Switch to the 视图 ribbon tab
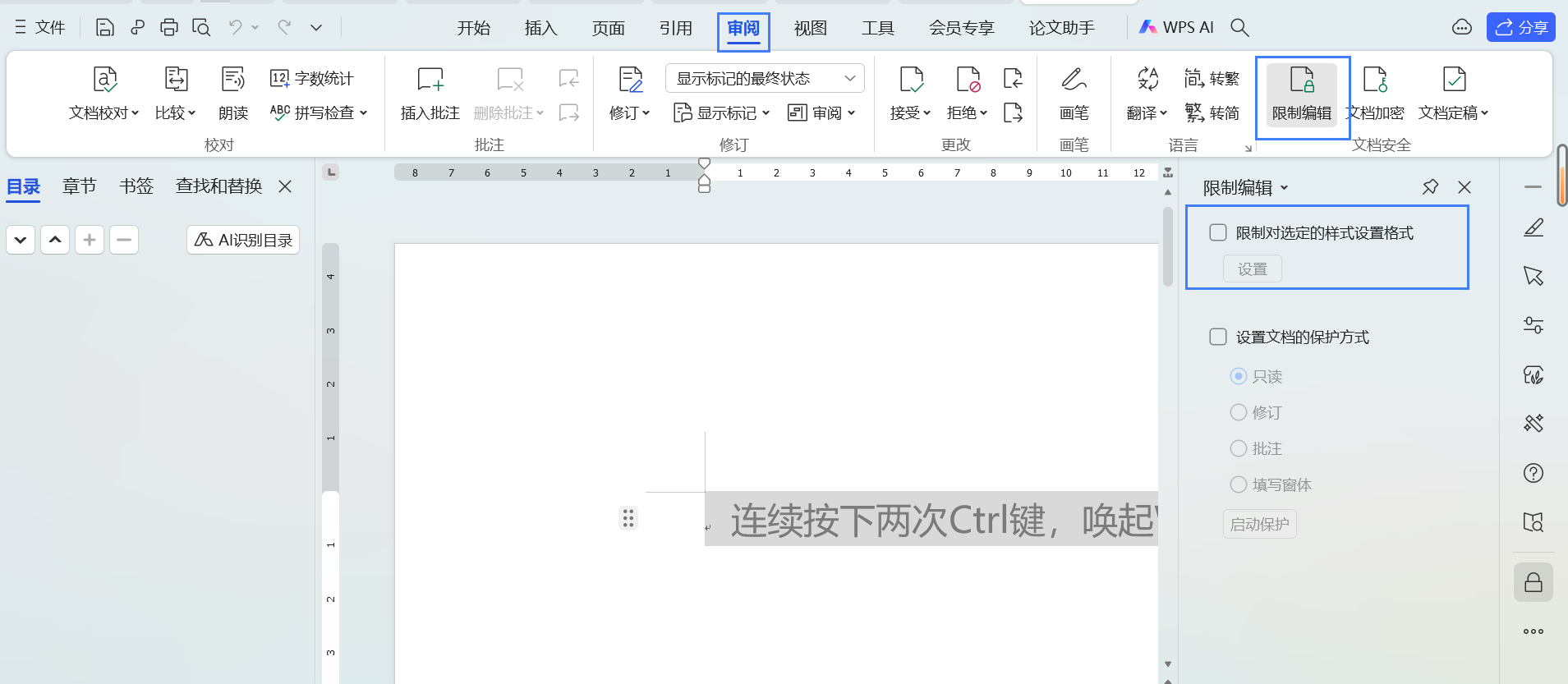This screenshot has width=1568, height=684. coord(811,28)
